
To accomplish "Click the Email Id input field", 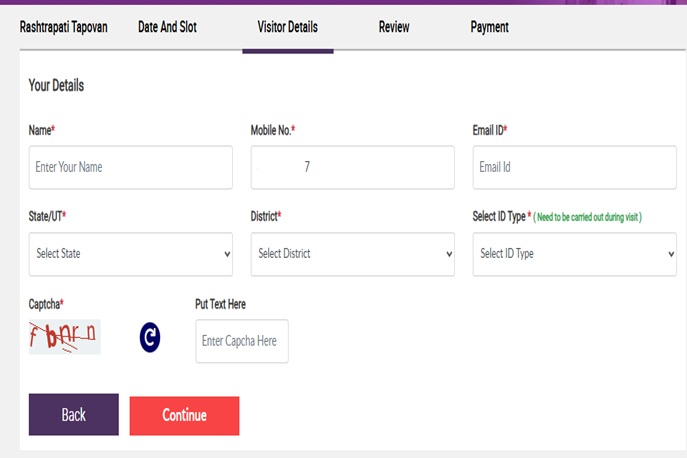I will pyautogui.click(x=574, y=167).
